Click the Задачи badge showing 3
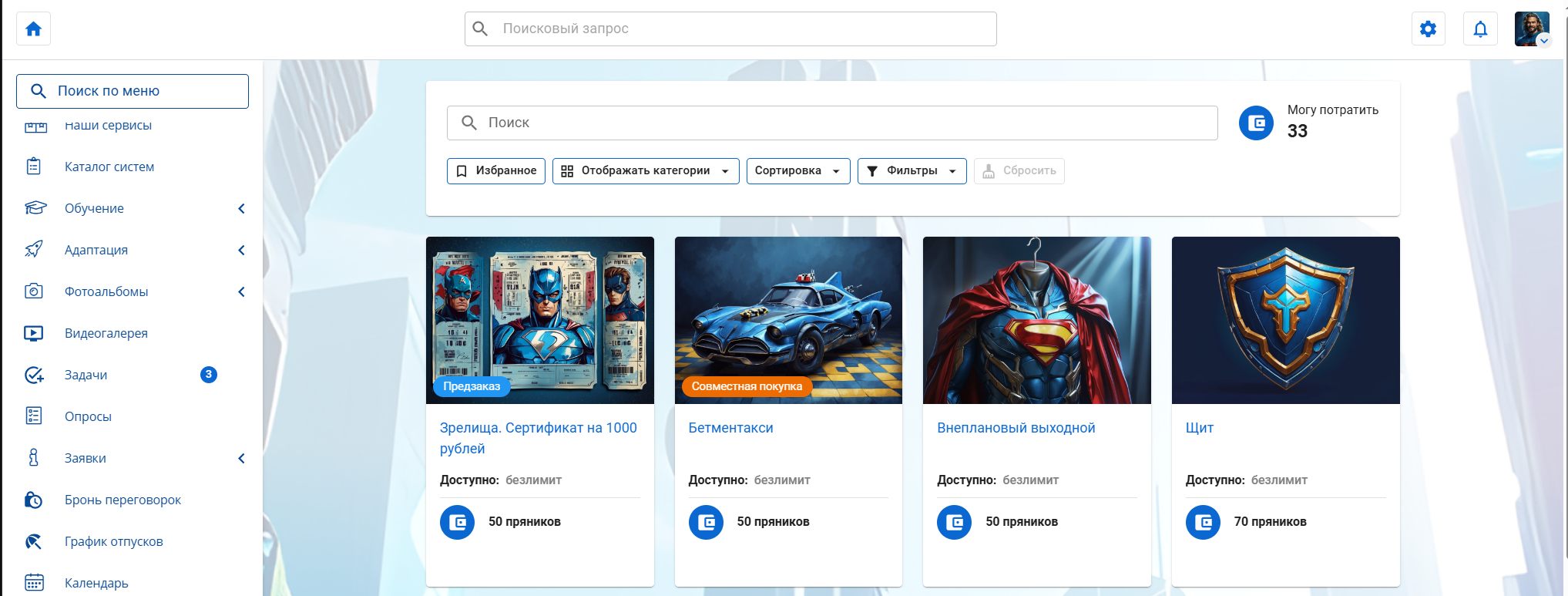 pos(209,375)
